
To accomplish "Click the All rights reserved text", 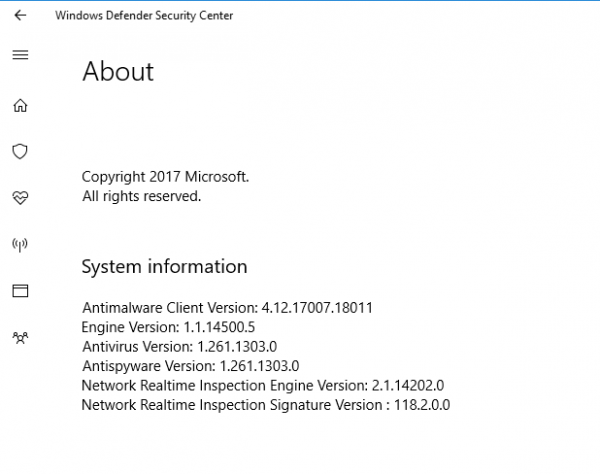I will (141, 196).
